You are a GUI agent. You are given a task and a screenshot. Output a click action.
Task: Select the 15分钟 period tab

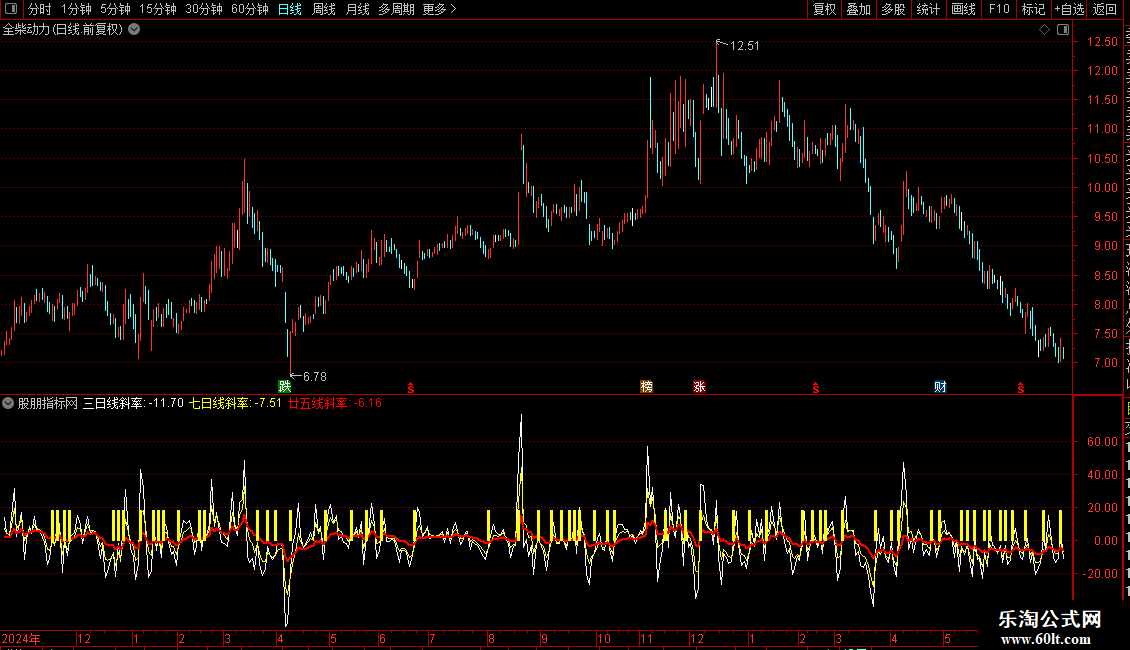point(158,9)
